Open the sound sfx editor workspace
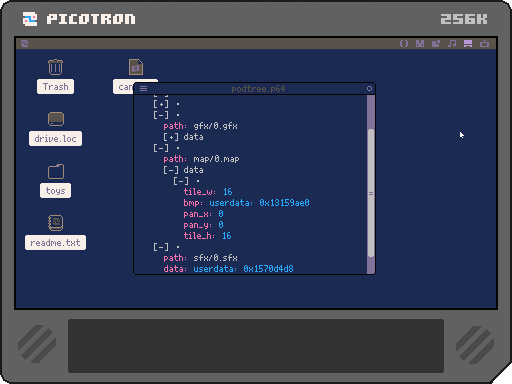The height and width of the screenshot is (384, 512). coord(452,44)
